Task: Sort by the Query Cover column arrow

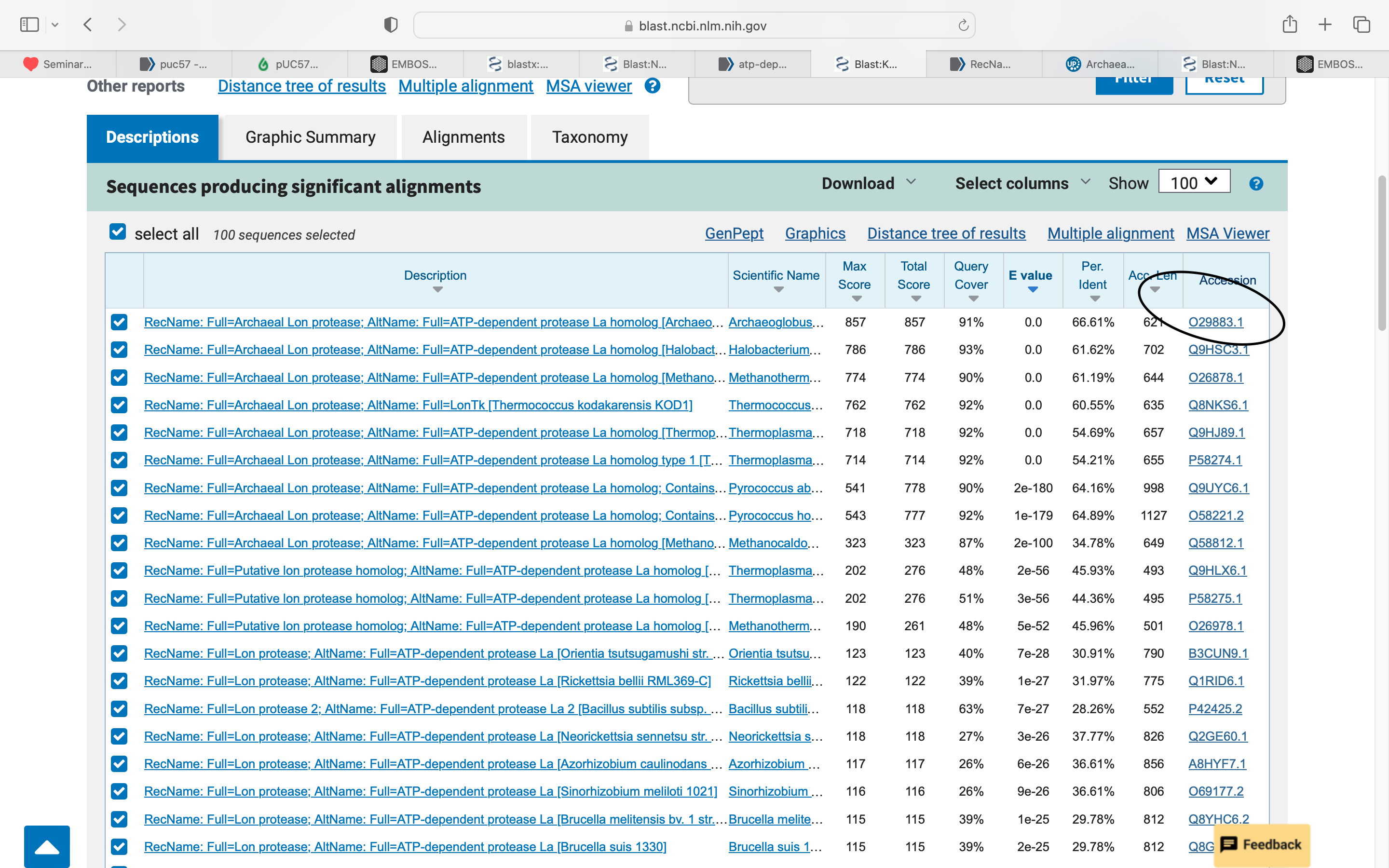Action: pos(973,299)
